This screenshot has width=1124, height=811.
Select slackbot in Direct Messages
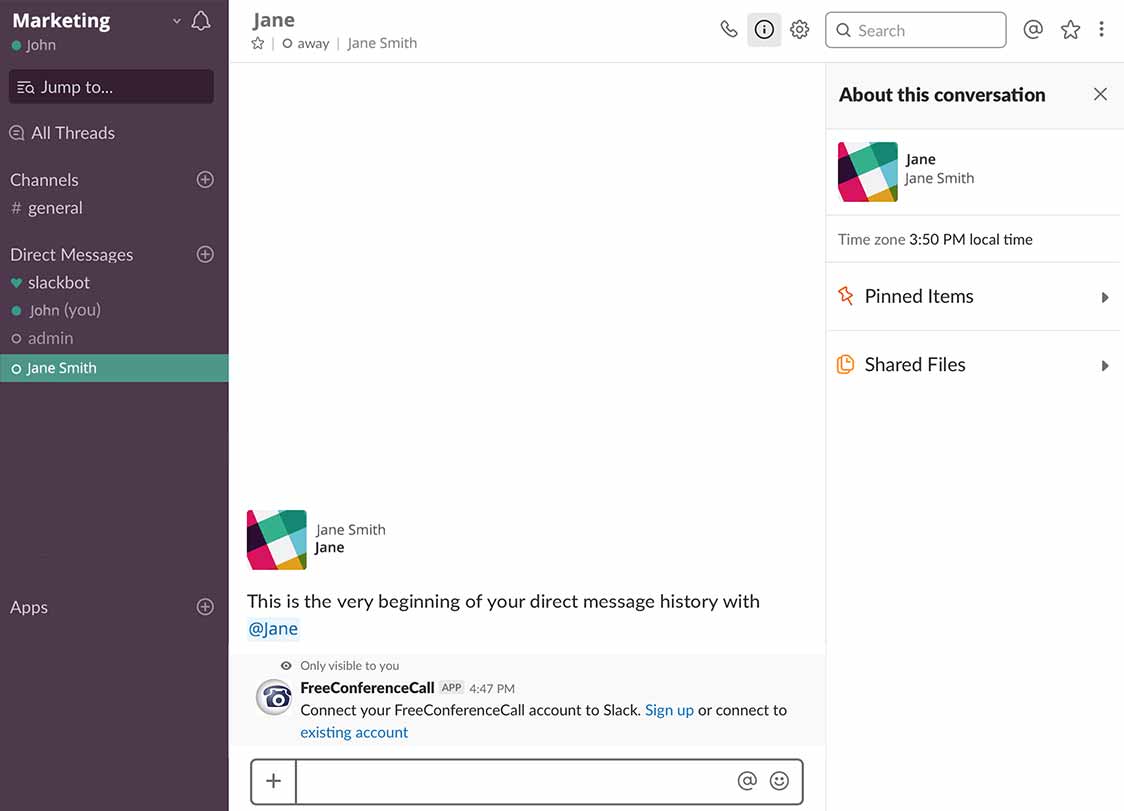pos(58,283)
